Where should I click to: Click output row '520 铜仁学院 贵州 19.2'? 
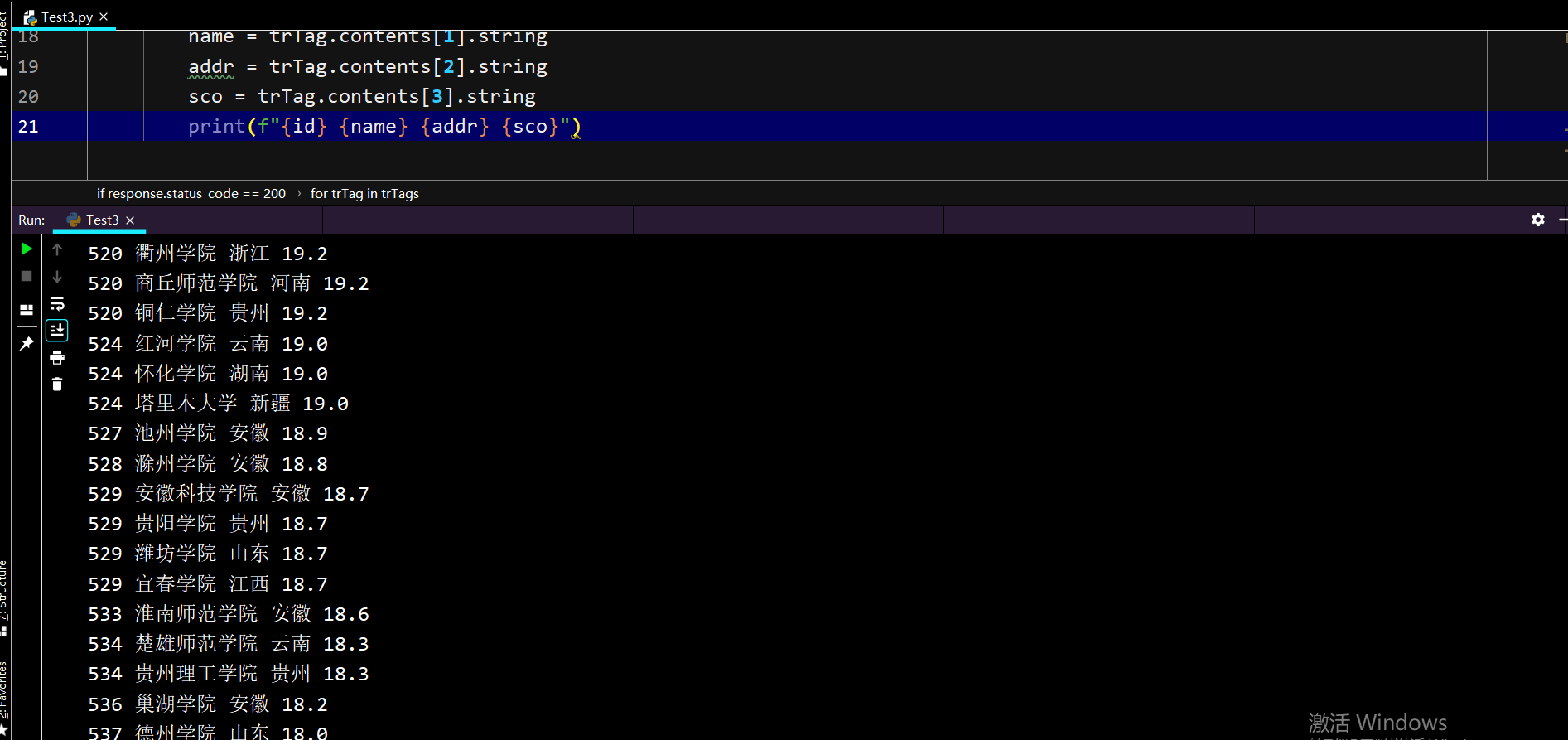(208, 313)
